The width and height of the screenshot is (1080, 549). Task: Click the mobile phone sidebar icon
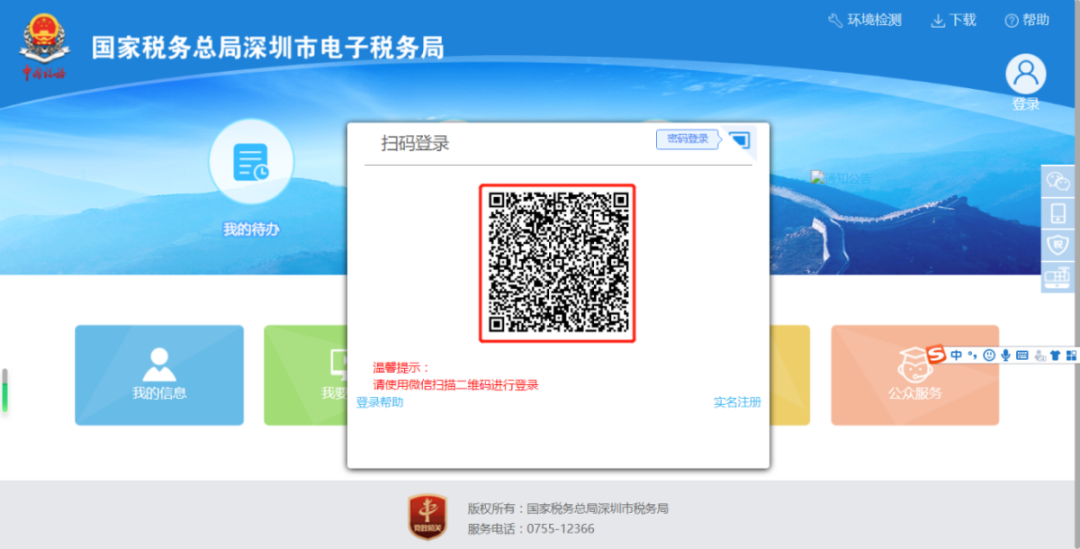point(1057,213)
